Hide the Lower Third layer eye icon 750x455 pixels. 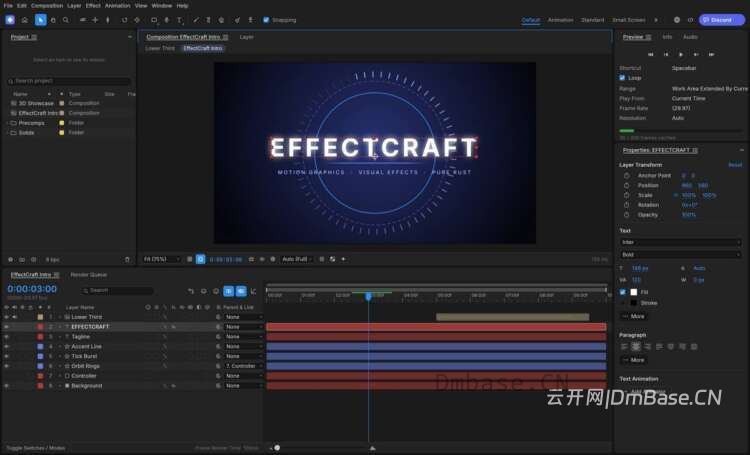tap(6, 317)
